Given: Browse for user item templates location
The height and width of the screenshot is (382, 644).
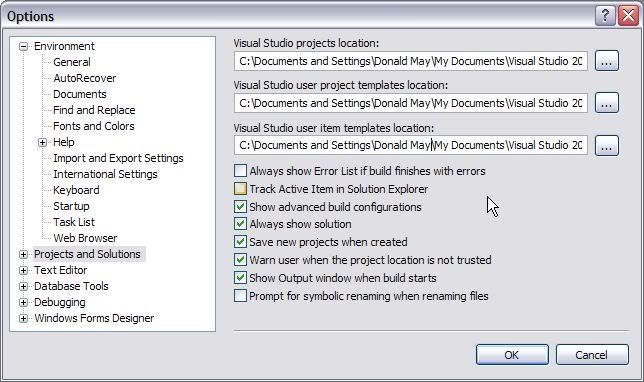Looking at the screenshot, I should tap(607, 145).
